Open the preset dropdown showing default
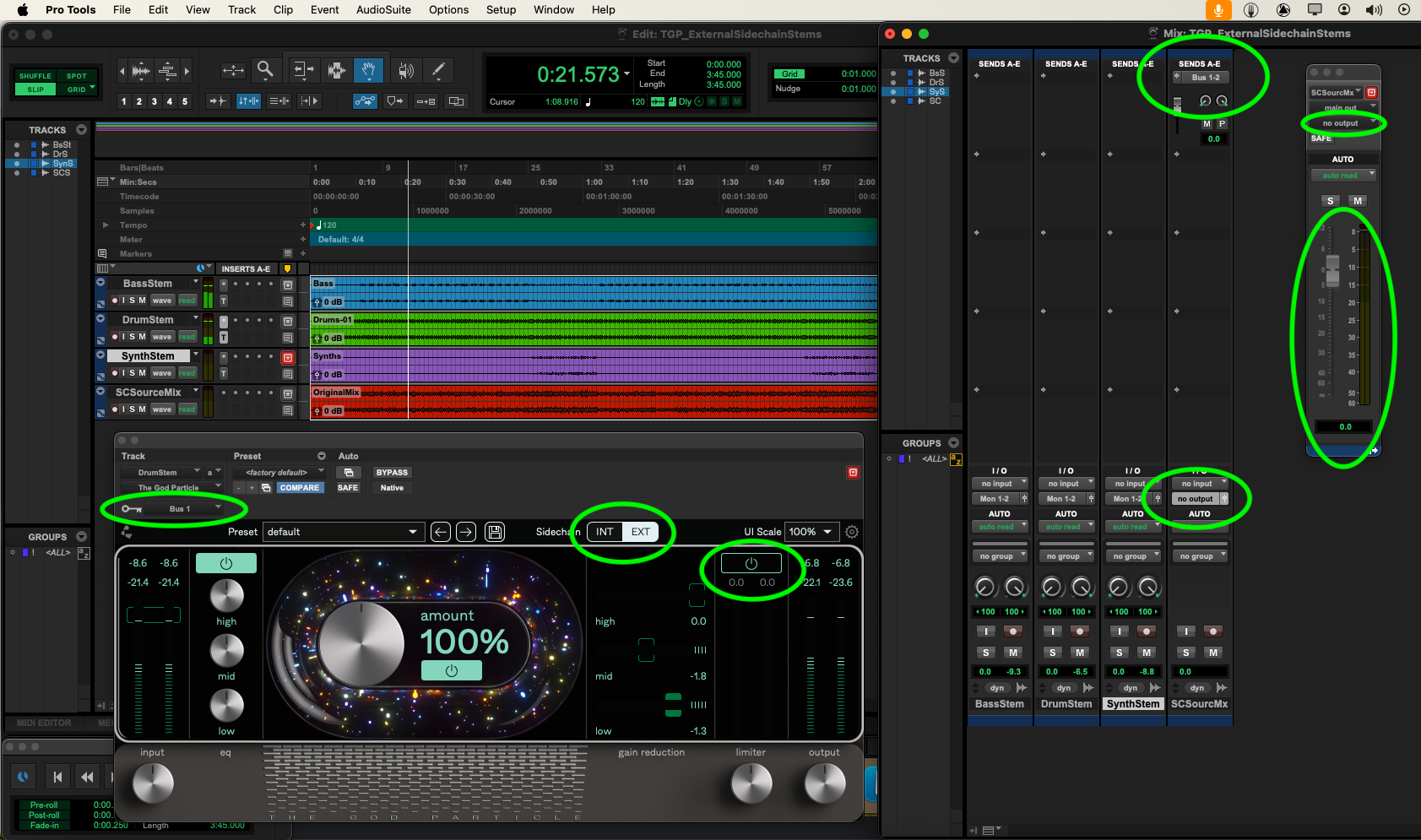 342,532
